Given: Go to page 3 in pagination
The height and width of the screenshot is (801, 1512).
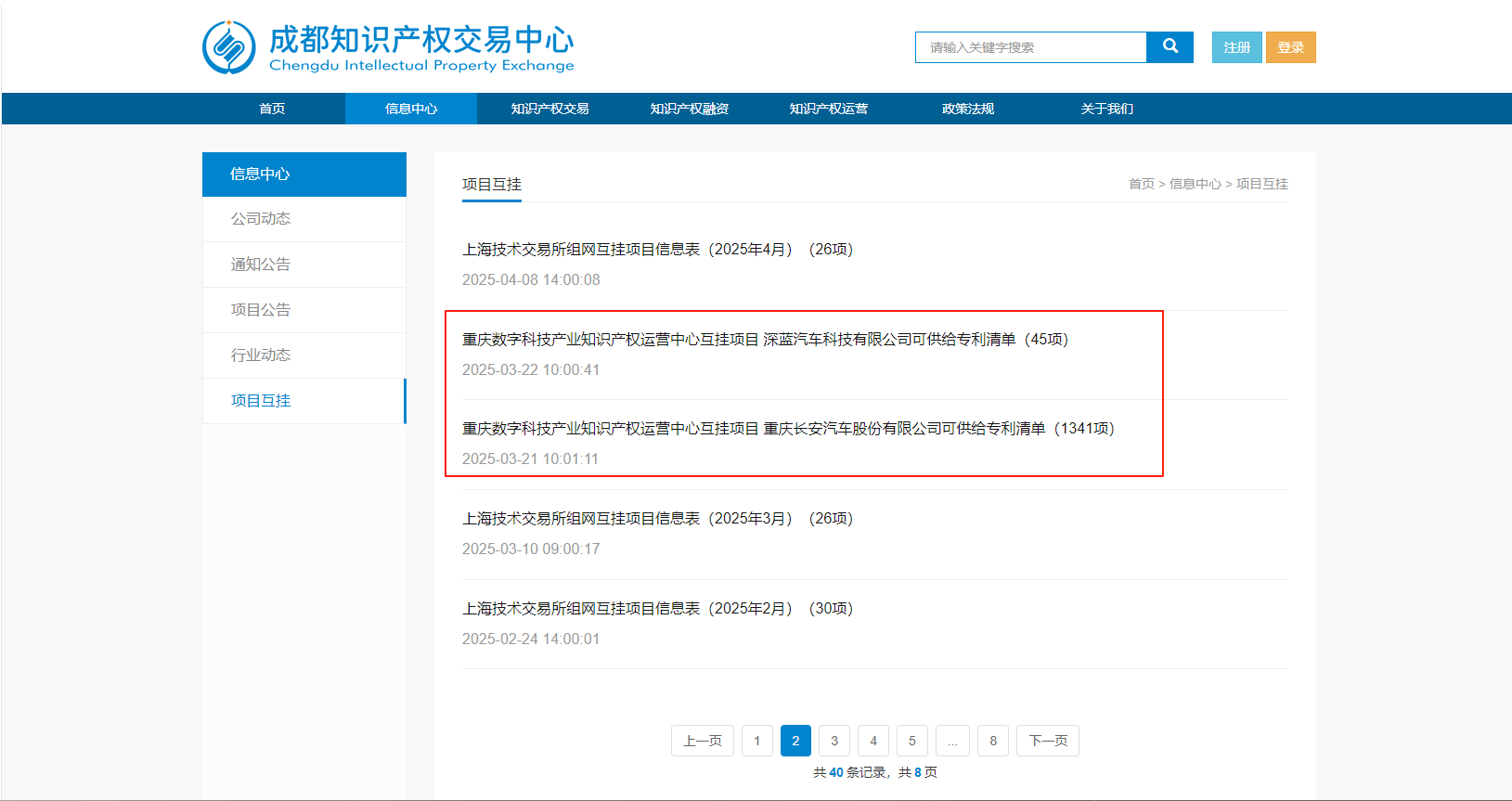Looking at the screenshot, I should click(x=834, y=741).
